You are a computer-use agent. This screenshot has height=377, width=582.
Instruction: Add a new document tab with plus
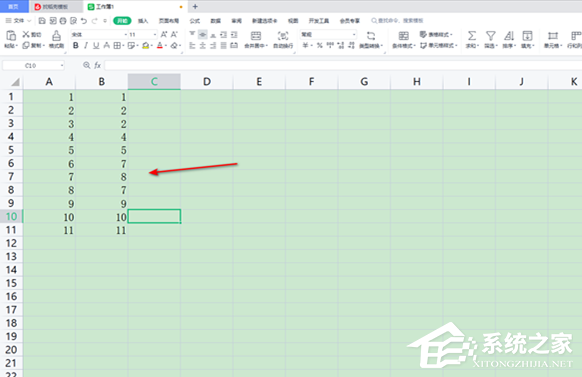click(195, 7)
